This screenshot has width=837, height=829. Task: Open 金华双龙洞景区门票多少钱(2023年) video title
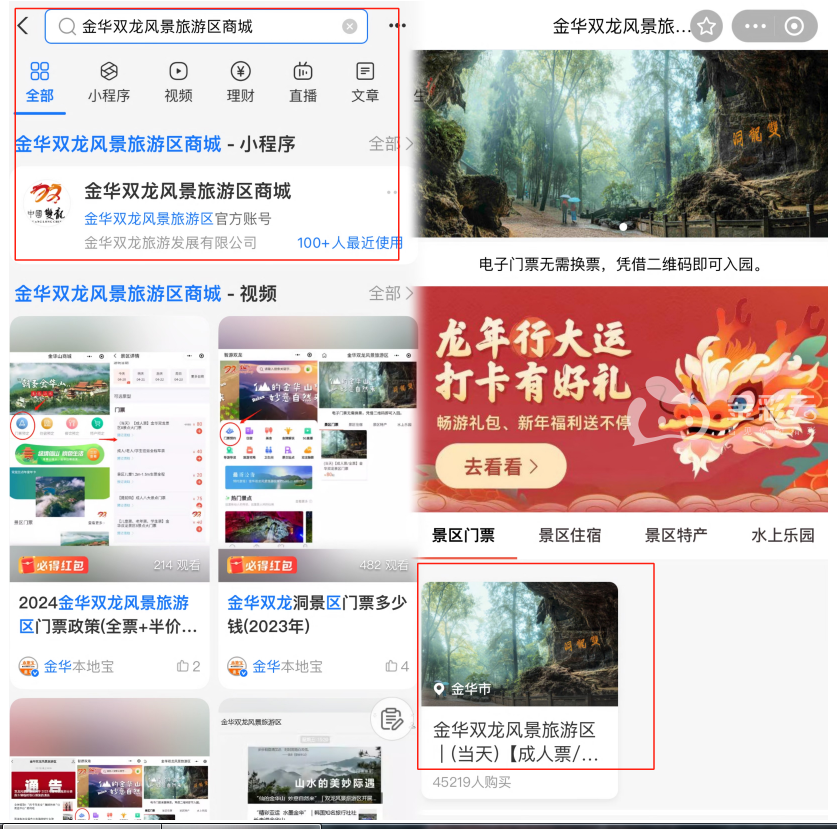[x=317, y=614]
